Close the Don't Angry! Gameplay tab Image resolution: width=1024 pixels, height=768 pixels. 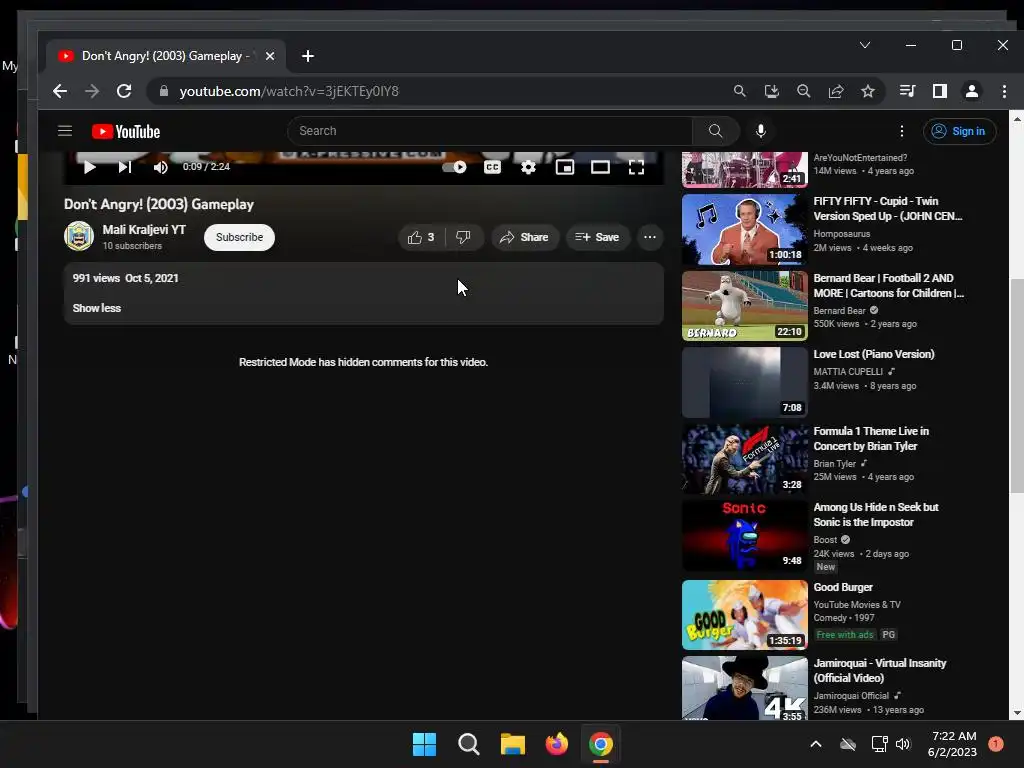(270, 56)
